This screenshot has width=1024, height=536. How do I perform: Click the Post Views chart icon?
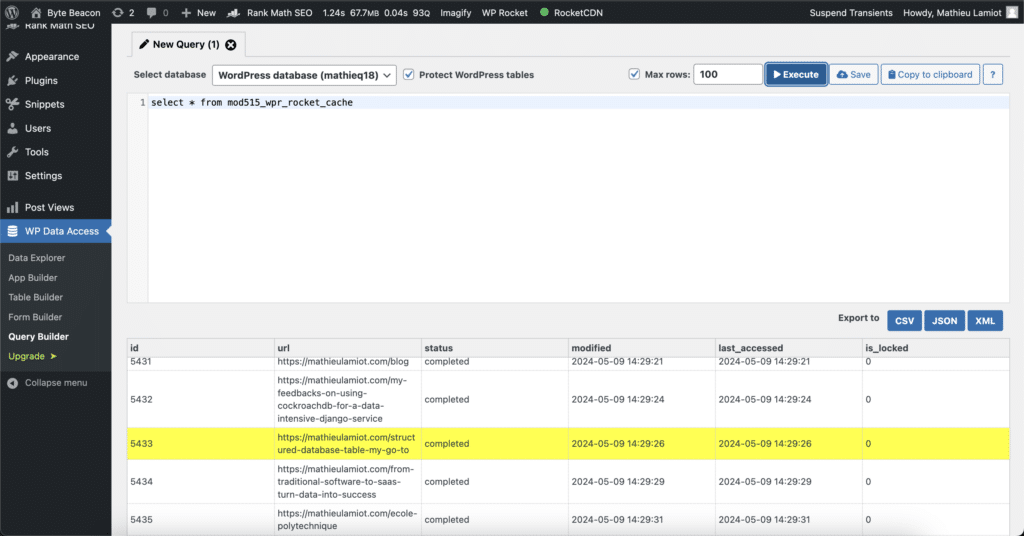(12, 208)
